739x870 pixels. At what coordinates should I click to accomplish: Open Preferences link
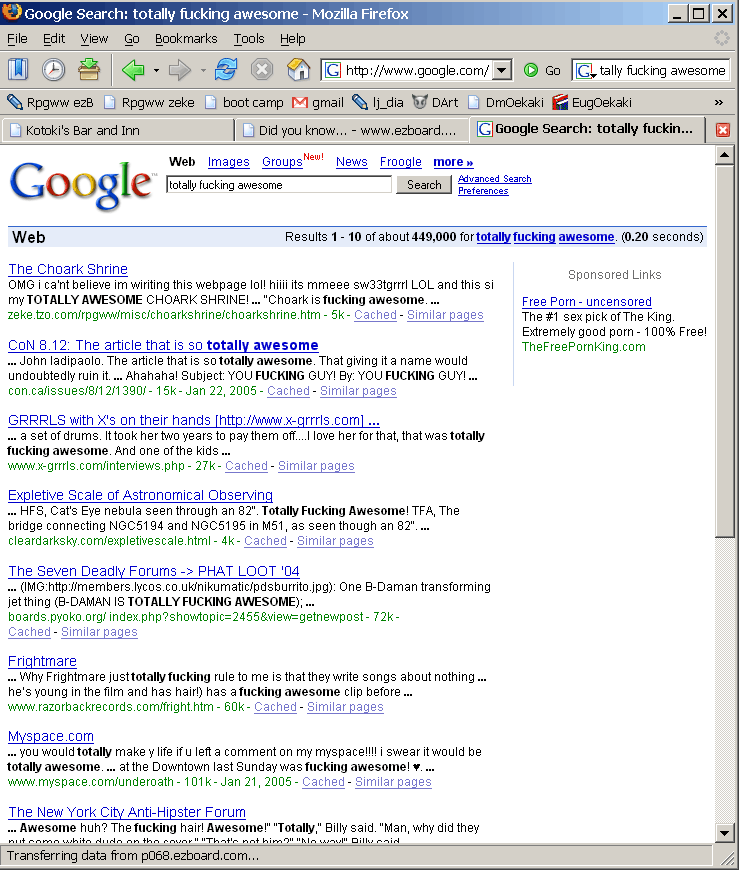pyautogui.click(x=483, y=191)
